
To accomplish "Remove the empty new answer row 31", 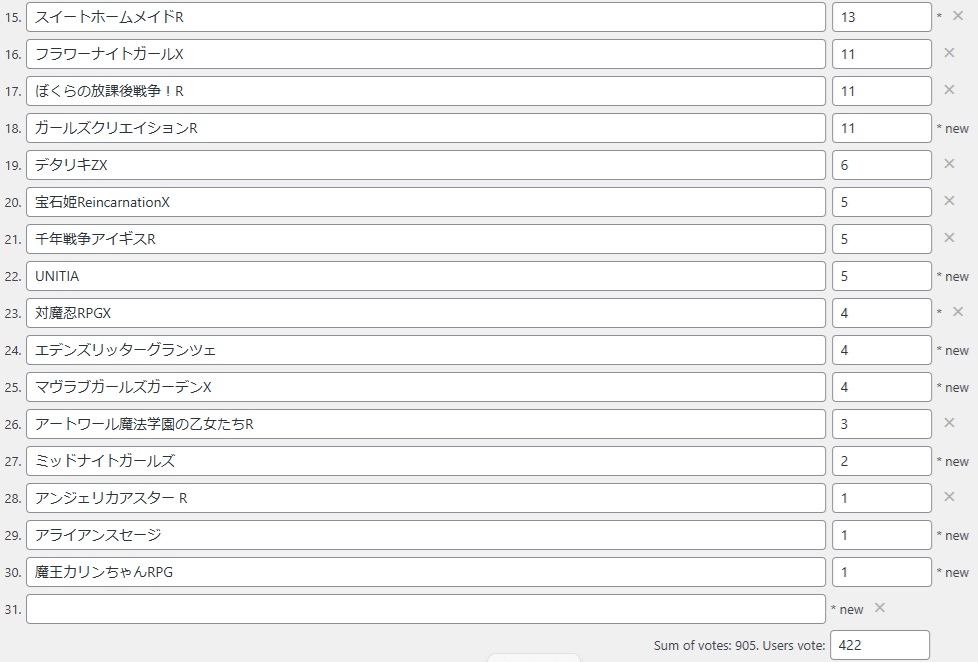I will coord(880,608).
